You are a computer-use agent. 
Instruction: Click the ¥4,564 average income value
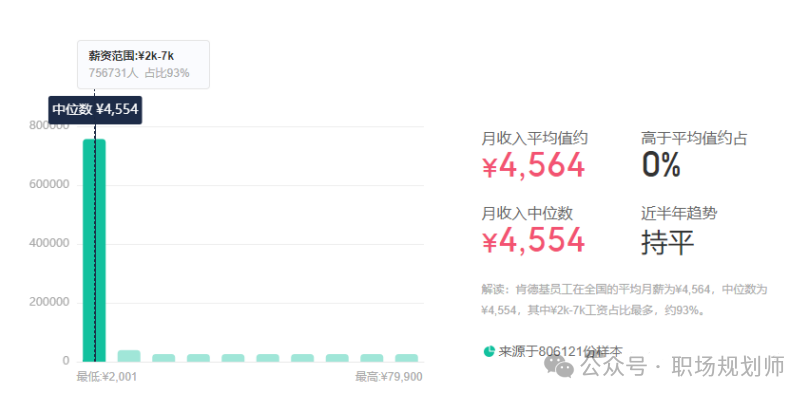coord(533,165)
